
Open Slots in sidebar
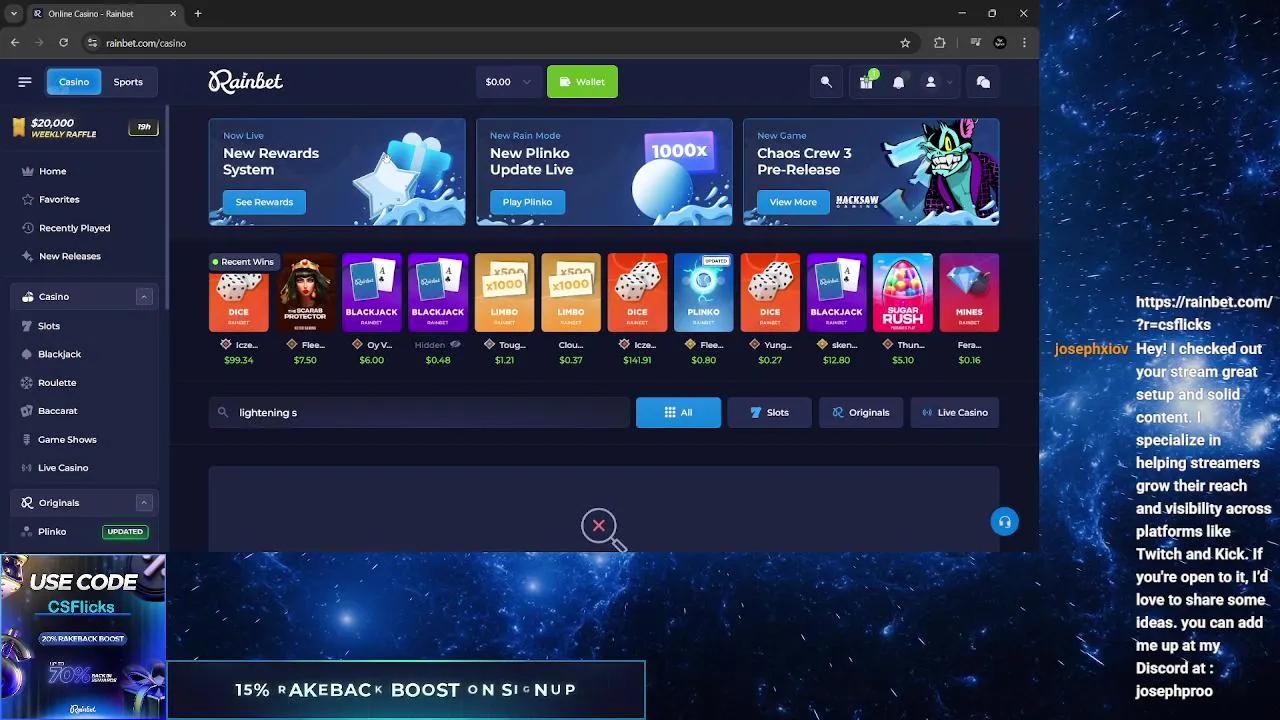click(49, 326)
